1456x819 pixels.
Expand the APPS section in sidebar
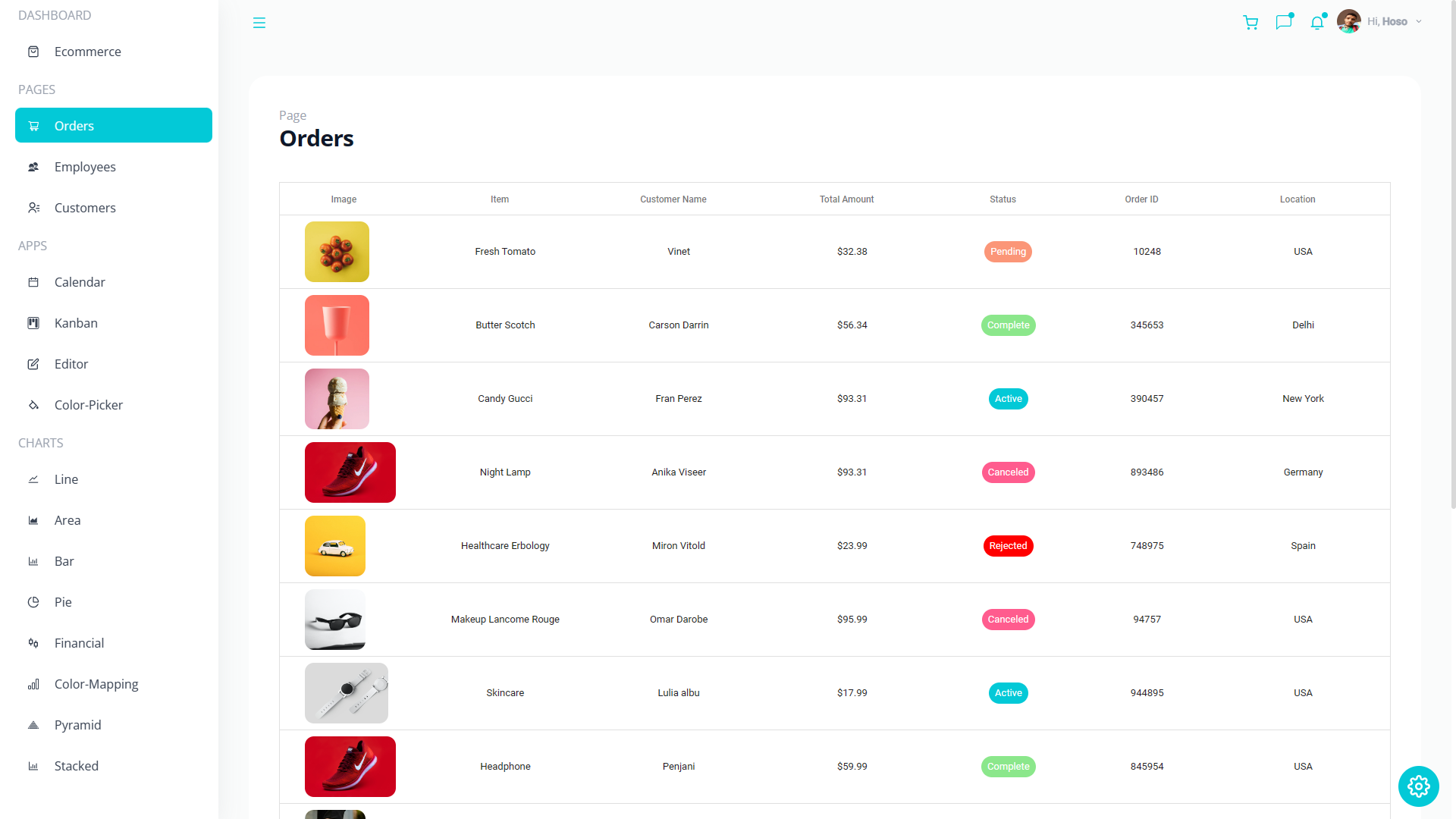click(32, 245)
